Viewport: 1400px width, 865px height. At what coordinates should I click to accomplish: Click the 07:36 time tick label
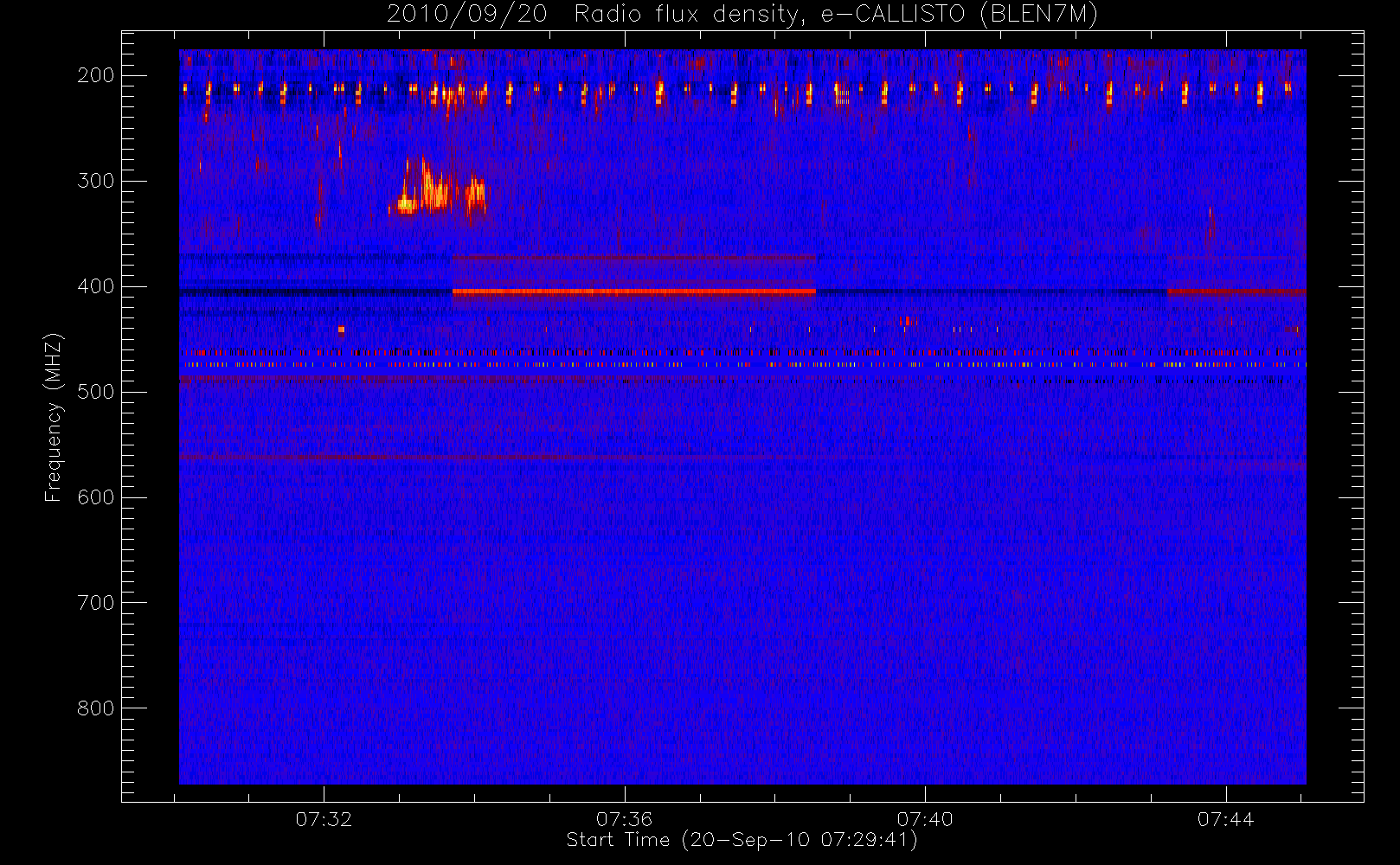click(x=624, y=819)
